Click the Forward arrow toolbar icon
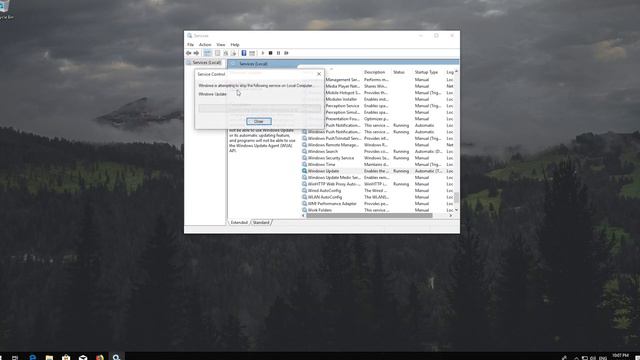 [196, 53]
